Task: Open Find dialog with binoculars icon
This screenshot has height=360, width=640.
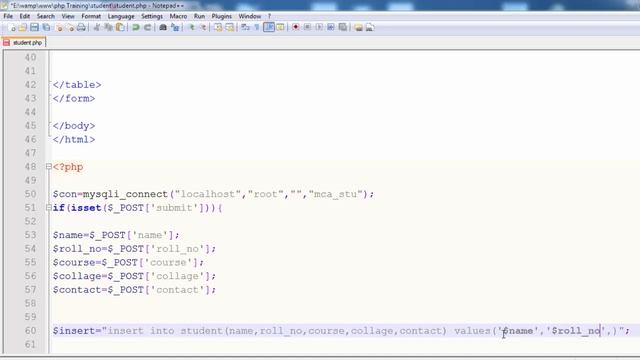Action: coord(163,27)
